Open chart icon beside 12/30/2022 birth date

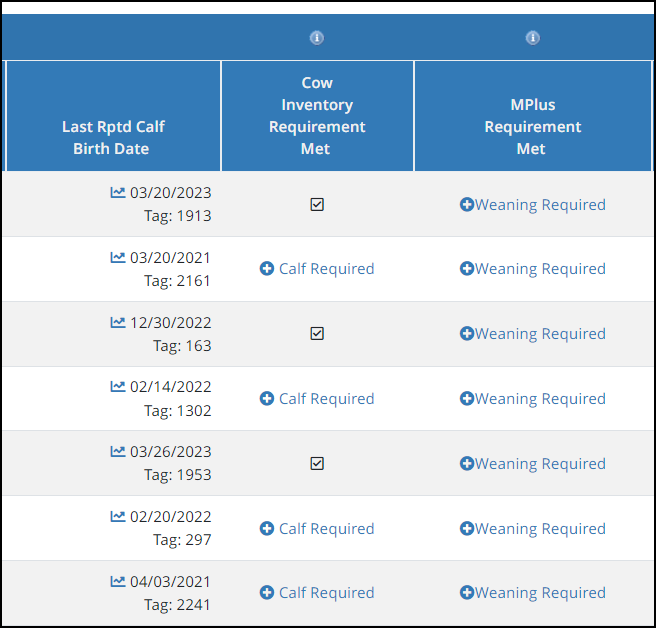tap(118, 322)
